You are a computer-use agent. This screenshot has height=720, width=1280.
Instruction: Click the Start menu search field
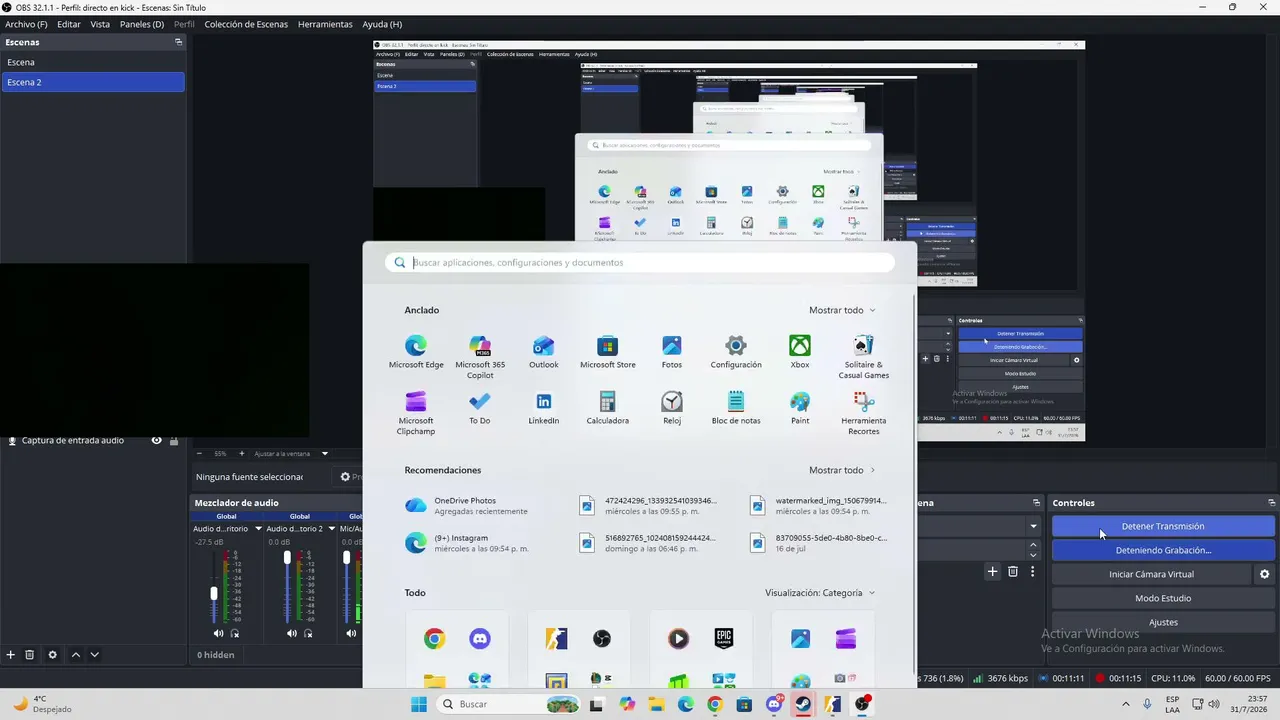[x=640, y=262]
